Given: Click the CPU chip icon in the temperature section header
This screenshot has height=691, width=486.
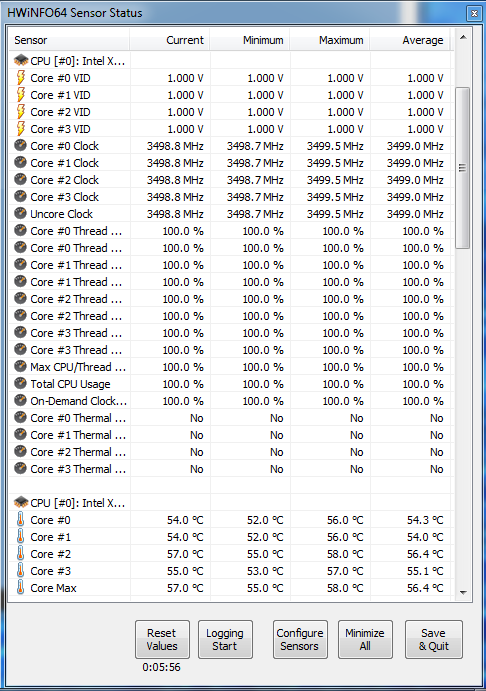Looking at the screenshot, I should (21, 502).
